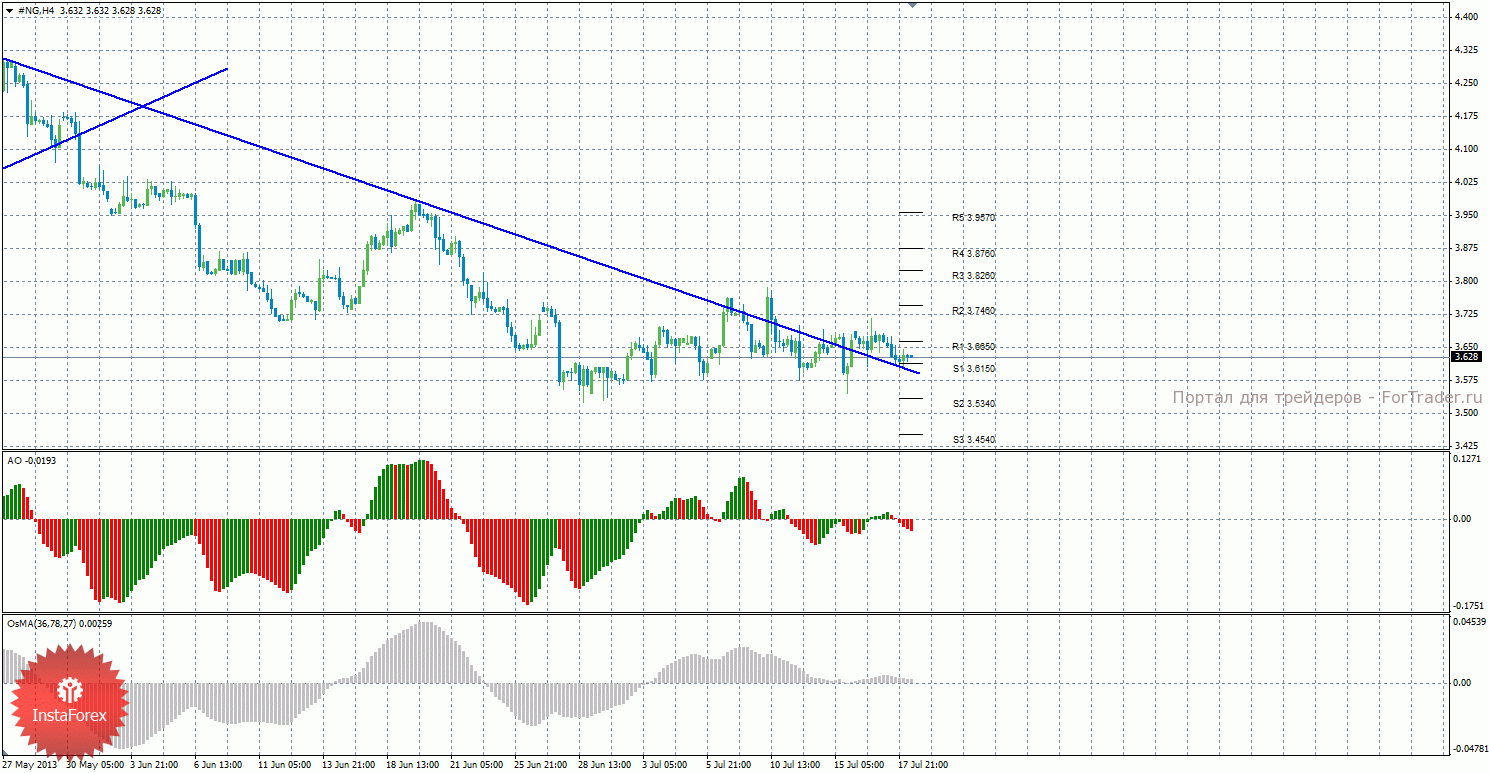This screenshot has width=1489, height=773.
Task: Click the R3 3.8260 pivot label
Action: 973,275
